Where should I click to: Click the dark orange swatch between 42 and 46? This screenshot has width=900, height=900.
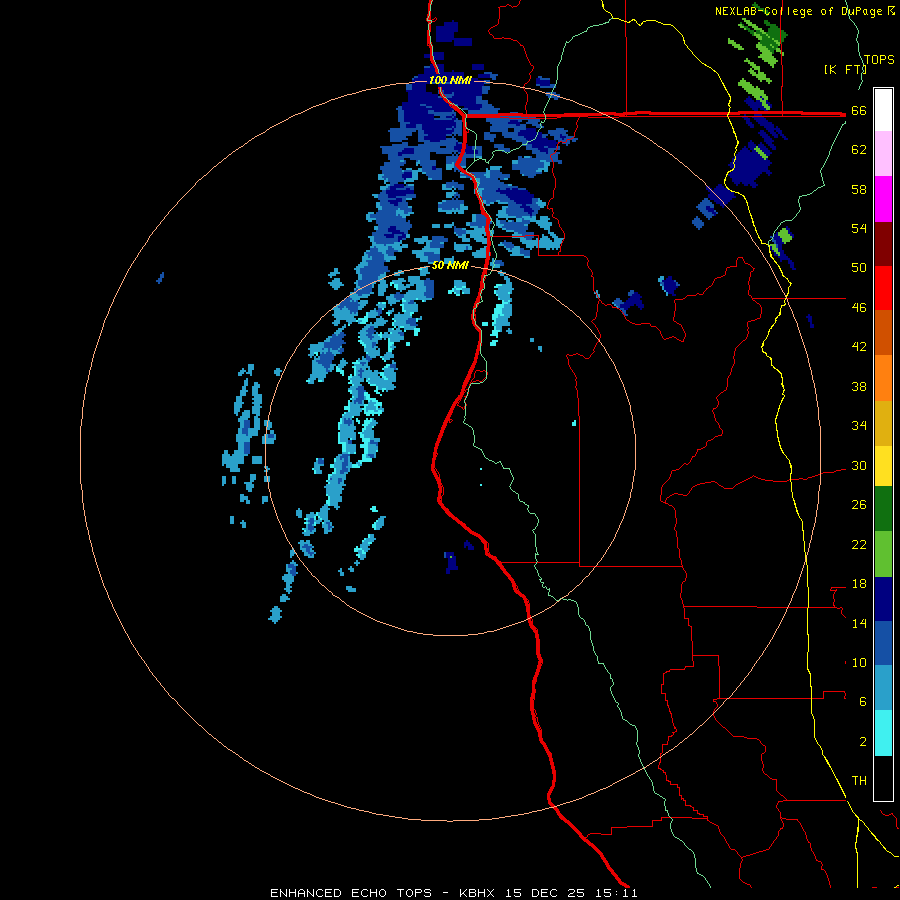pos(883,332)
